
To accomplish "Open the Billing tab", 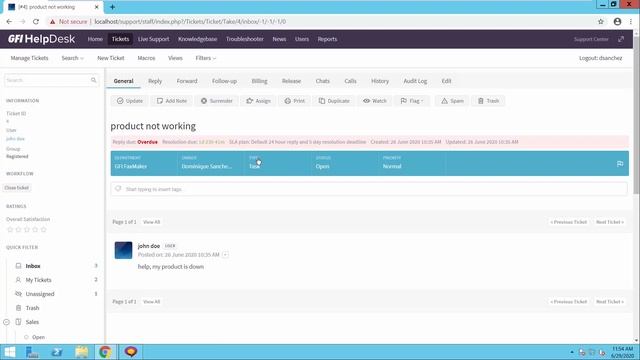I will [259, 81].
